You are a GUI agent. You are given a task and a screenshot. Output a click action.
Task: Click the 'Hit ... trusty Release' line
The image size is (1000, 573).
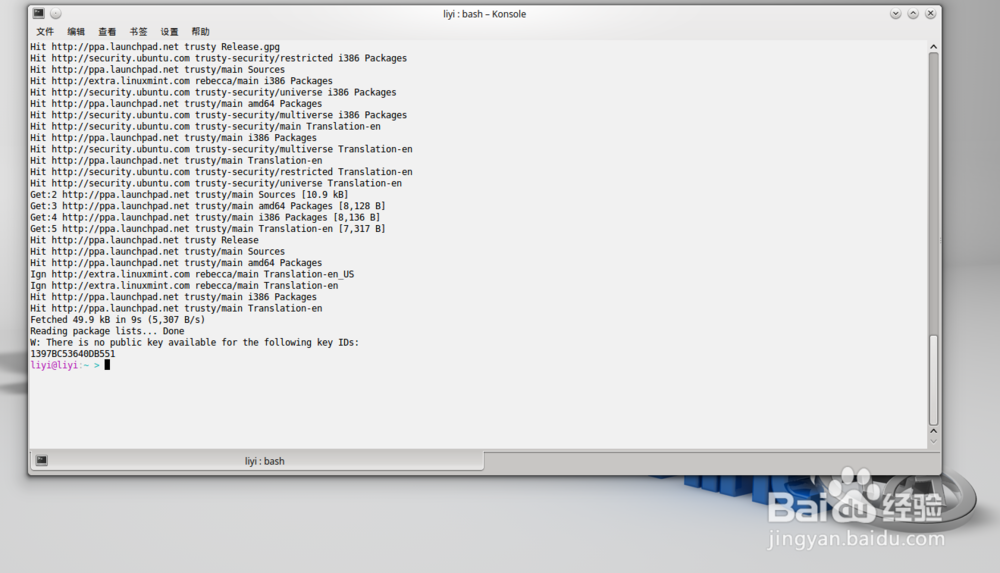(144, 240)
